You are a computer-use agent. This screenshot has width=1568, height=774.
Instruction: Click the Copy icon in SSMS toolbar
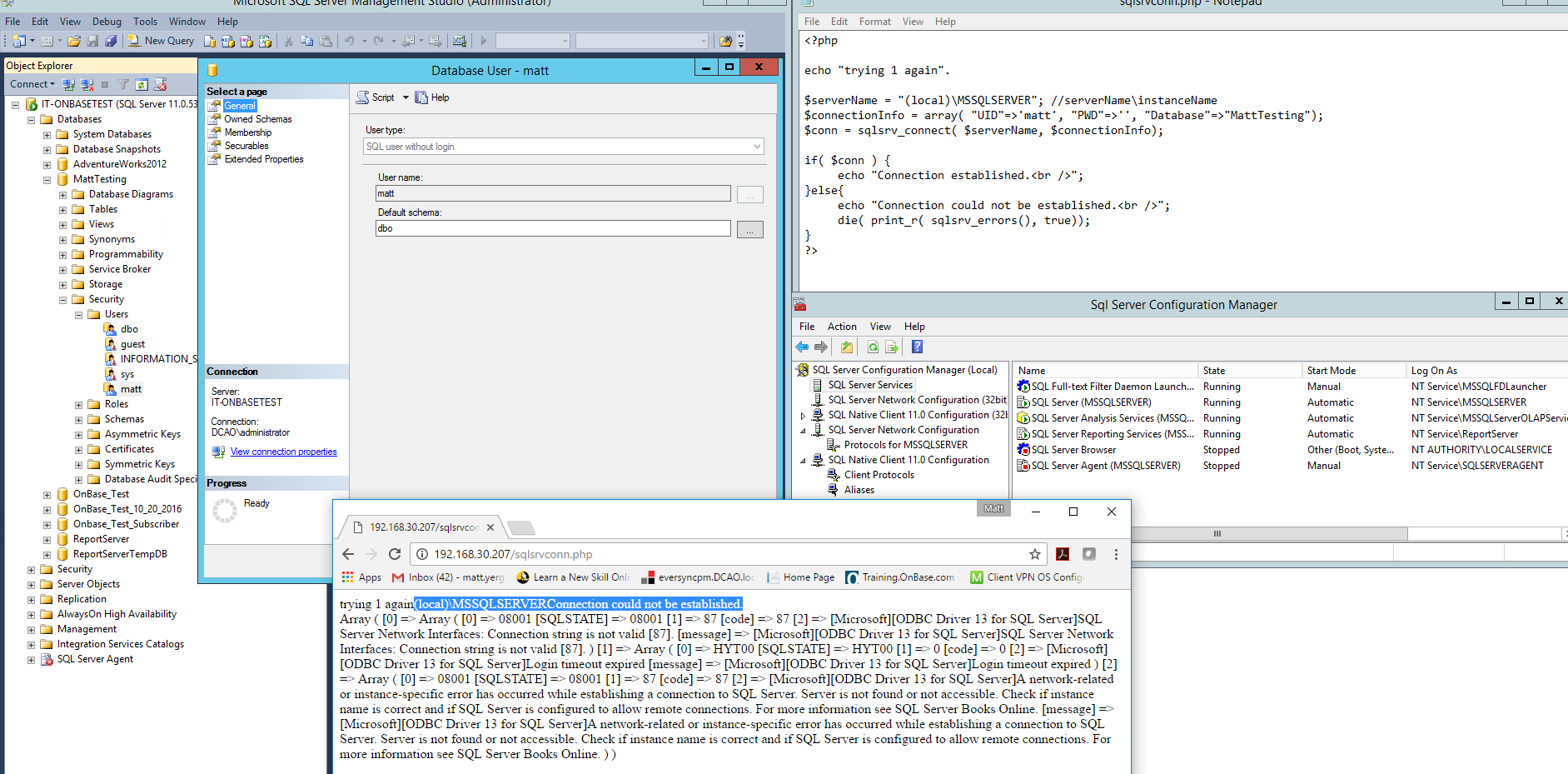[306, 40]
